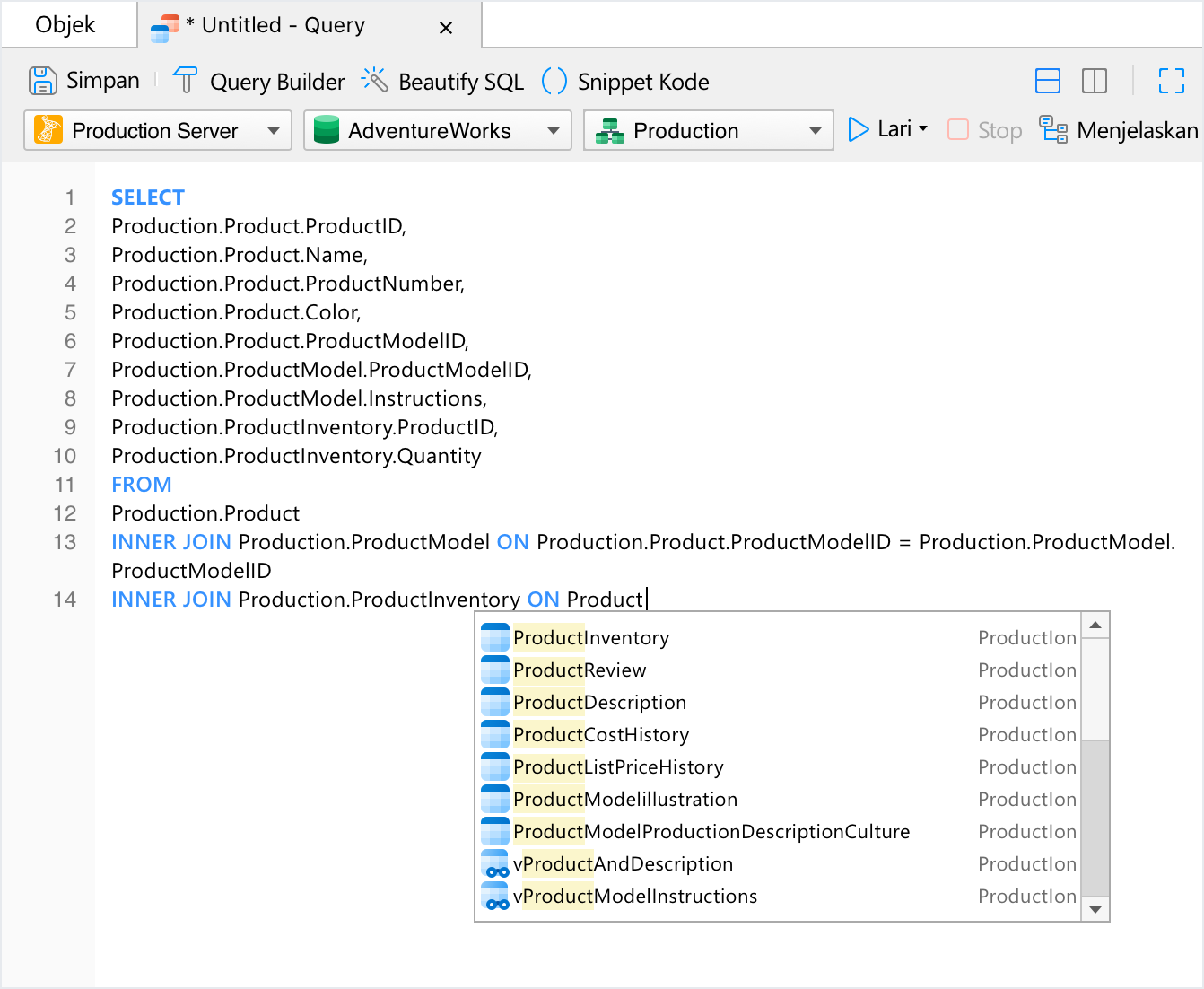The height and width of the screenshot is (989, 1204).
Task: Click the autocomplete list scroll down arrow
Action: pyautogui.click(x=1095, y=909)
